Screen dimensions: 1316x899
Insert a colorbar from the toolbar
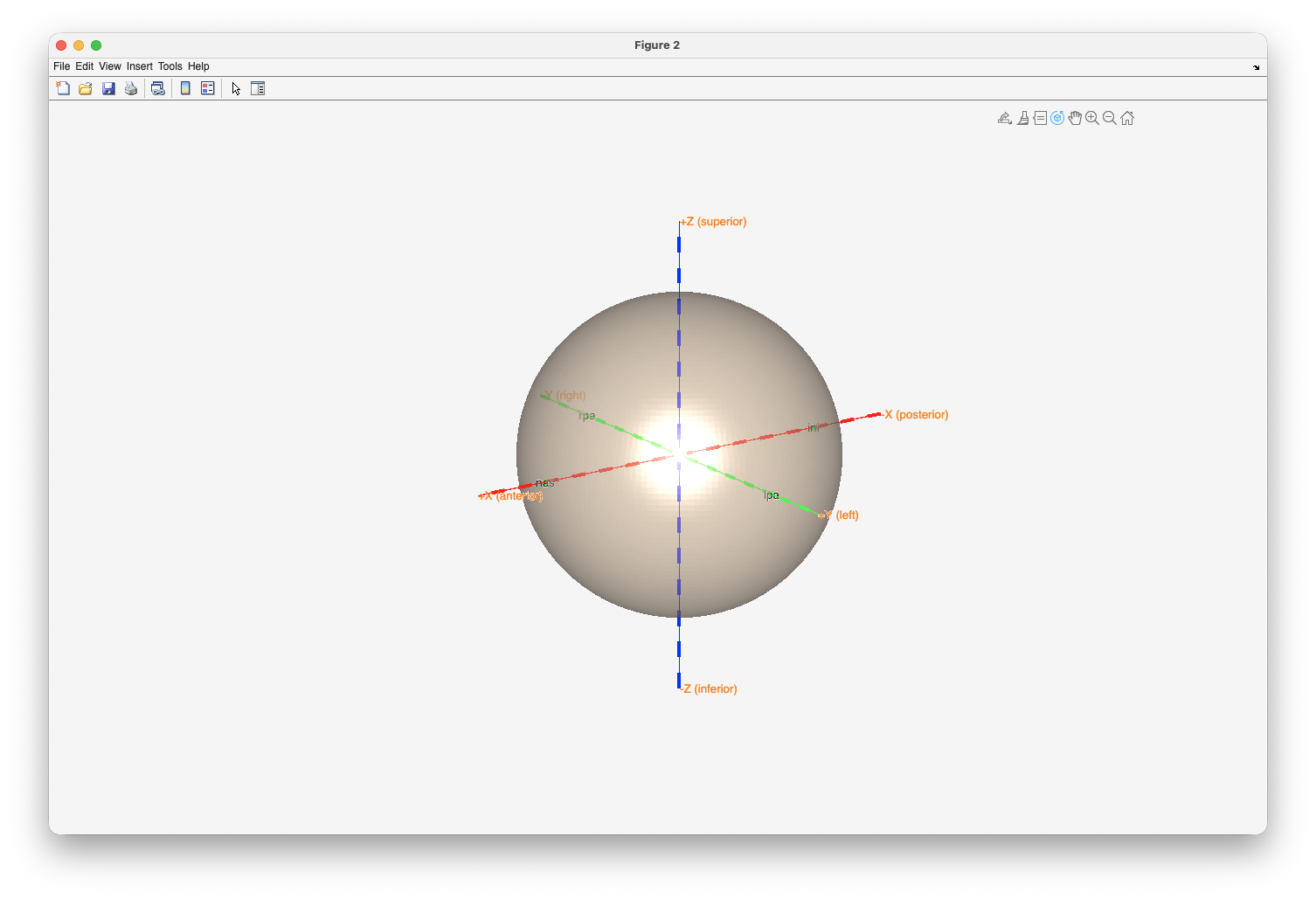pos(185,88)
